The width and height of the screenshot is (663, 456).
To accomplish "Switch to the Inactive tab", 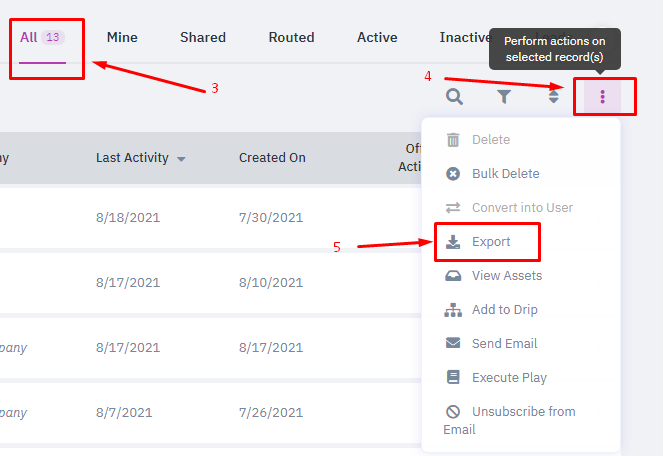I will click(465, 37).
